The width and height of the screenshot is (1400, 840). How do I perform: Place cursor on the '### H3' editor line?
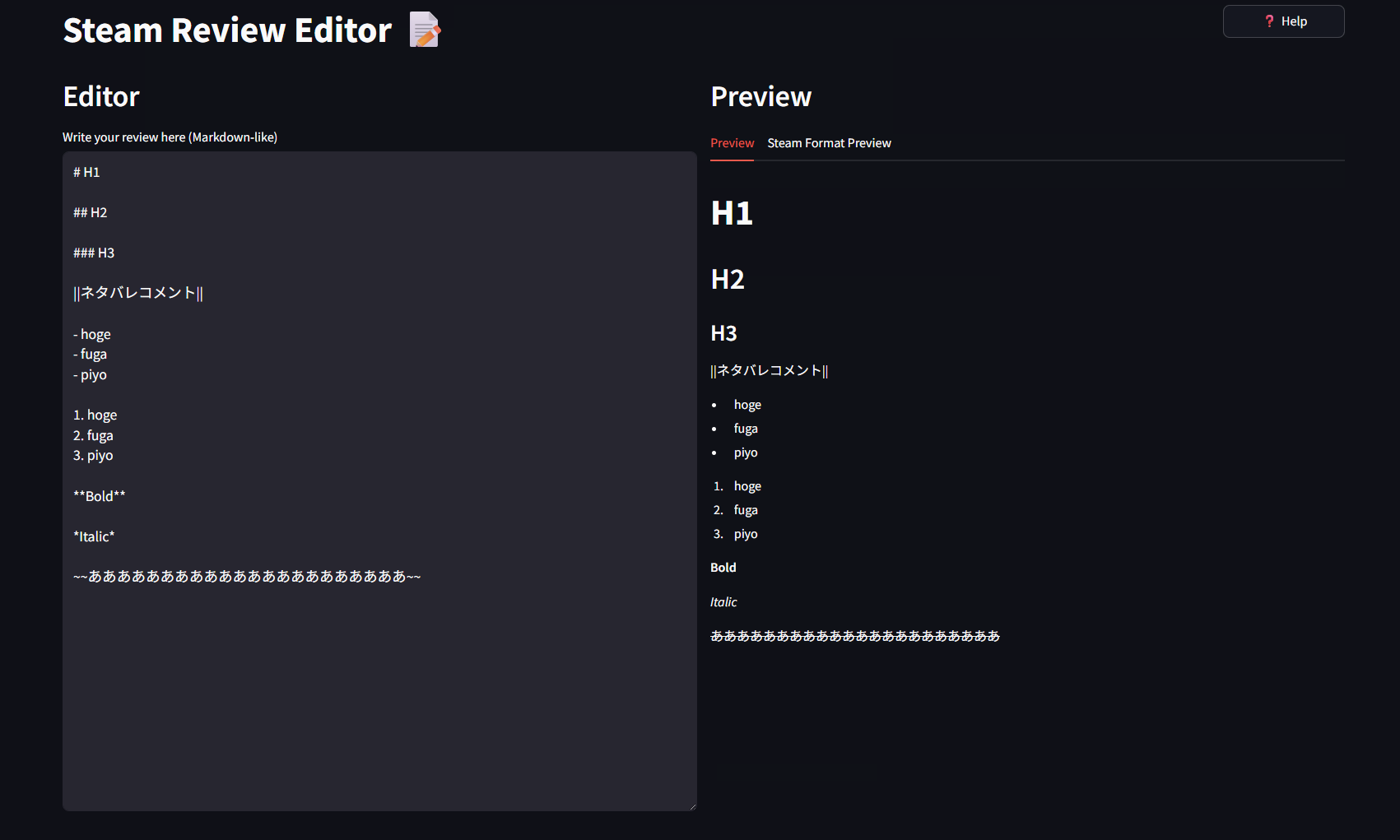coord(94,253)
